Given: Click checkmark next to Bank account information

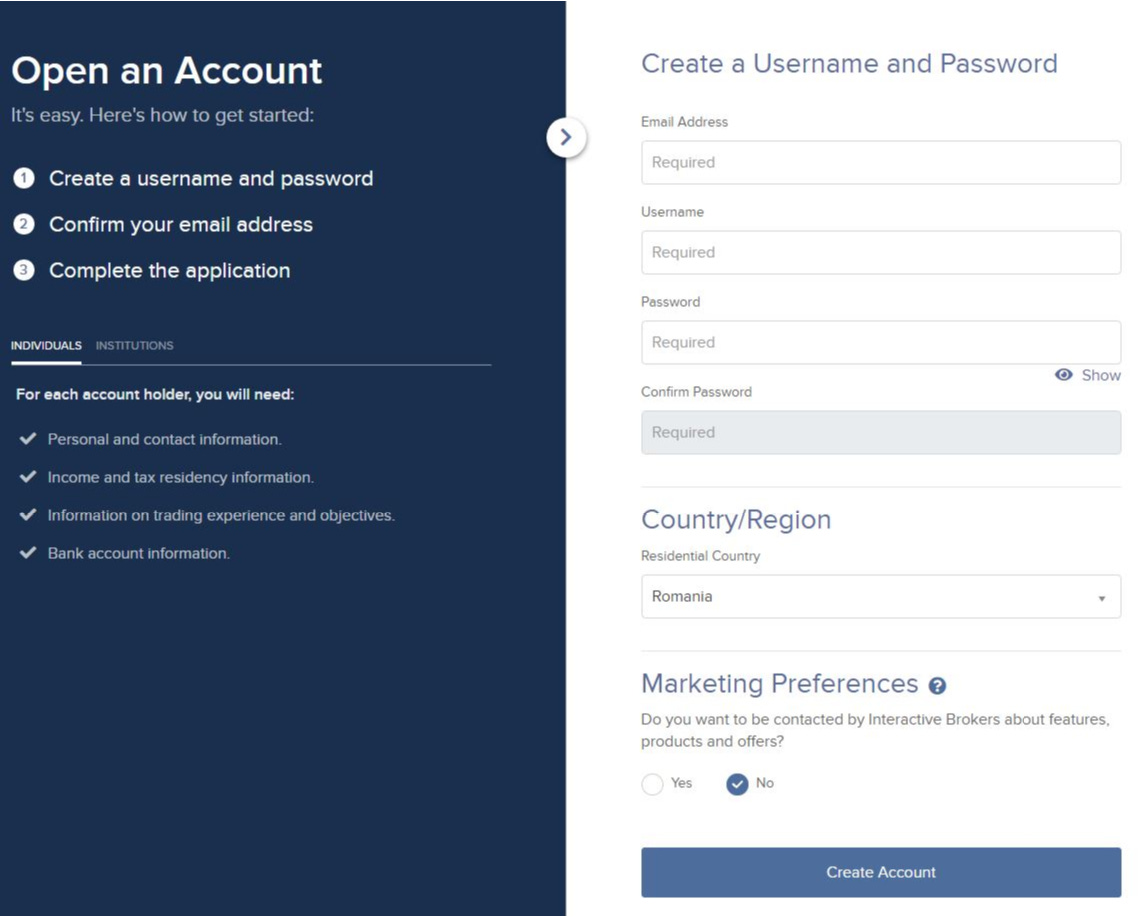Looking at the screenshot, I should click(28, 552).
